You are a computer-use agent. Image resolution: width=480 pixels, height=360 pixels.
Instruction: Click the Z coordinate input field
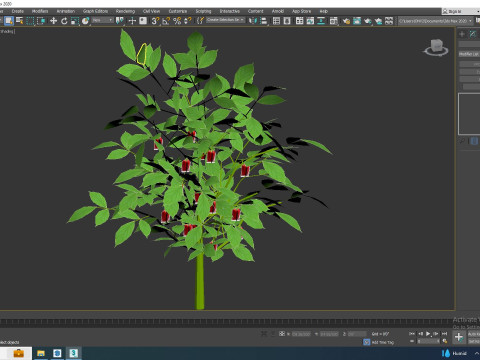pos(357,334)
